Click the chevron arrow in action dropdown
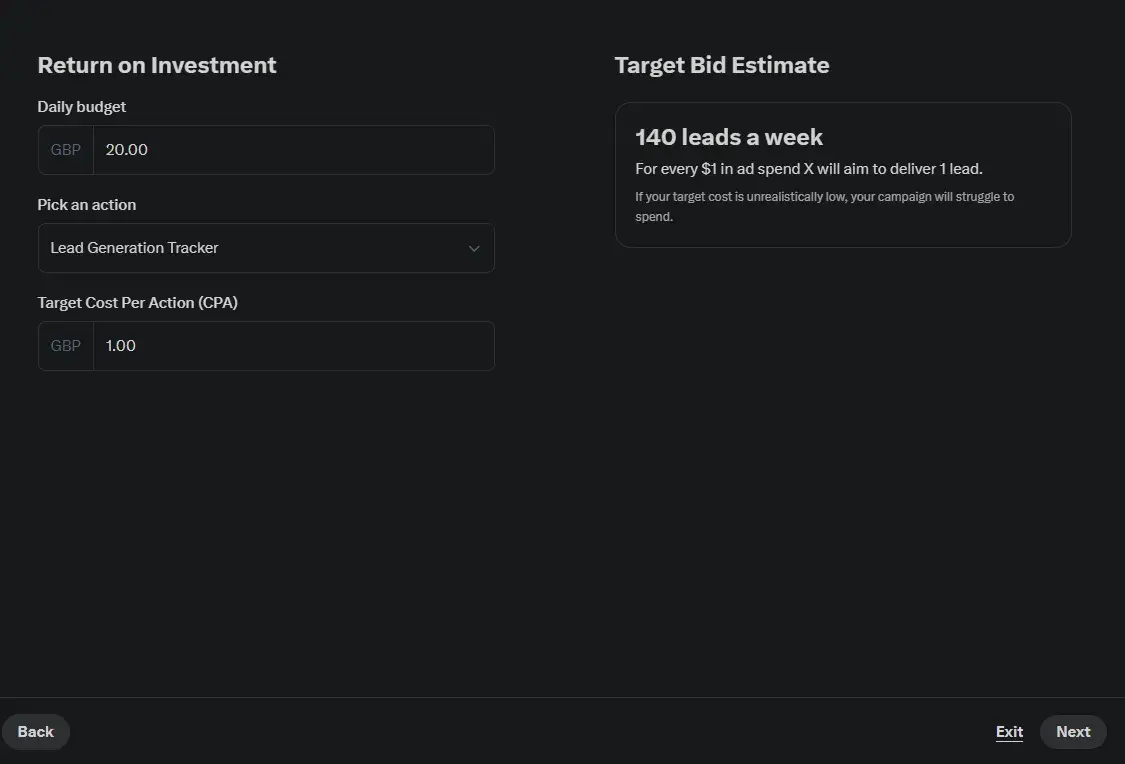 point(474,248)
